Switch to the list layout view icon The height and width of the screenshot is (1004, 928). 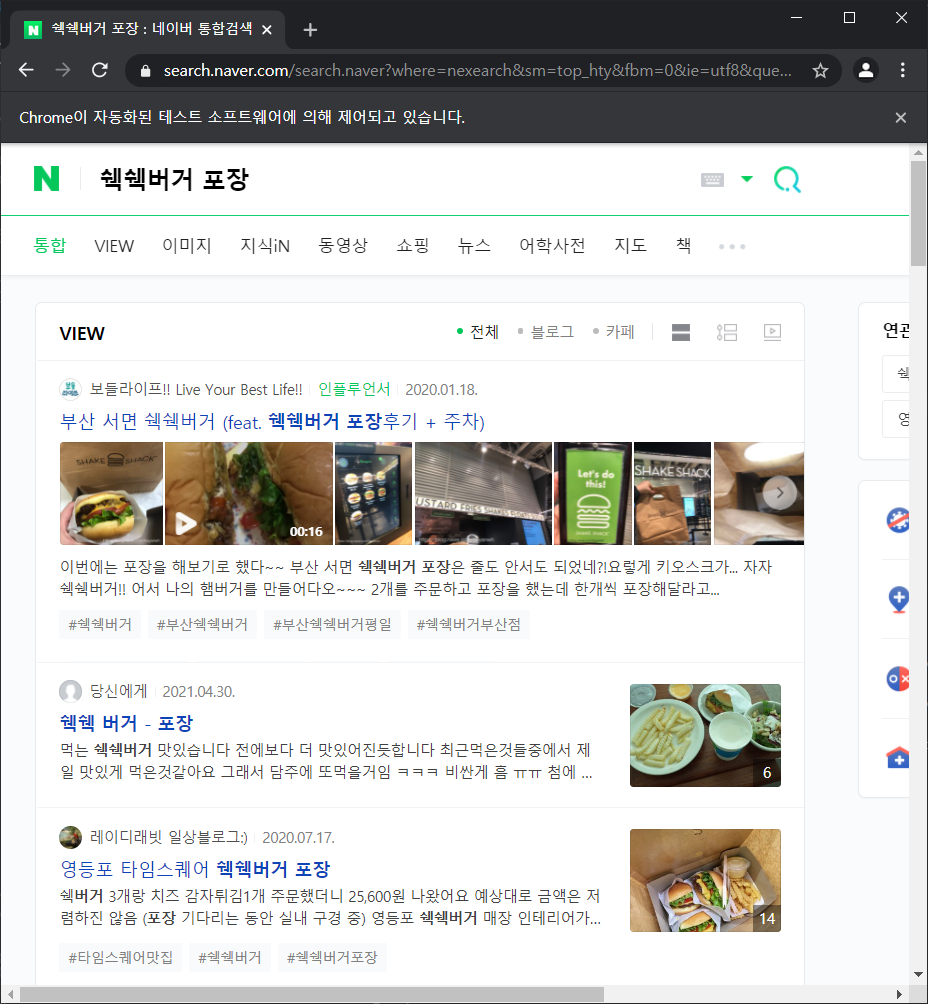(x=727, y=332)
